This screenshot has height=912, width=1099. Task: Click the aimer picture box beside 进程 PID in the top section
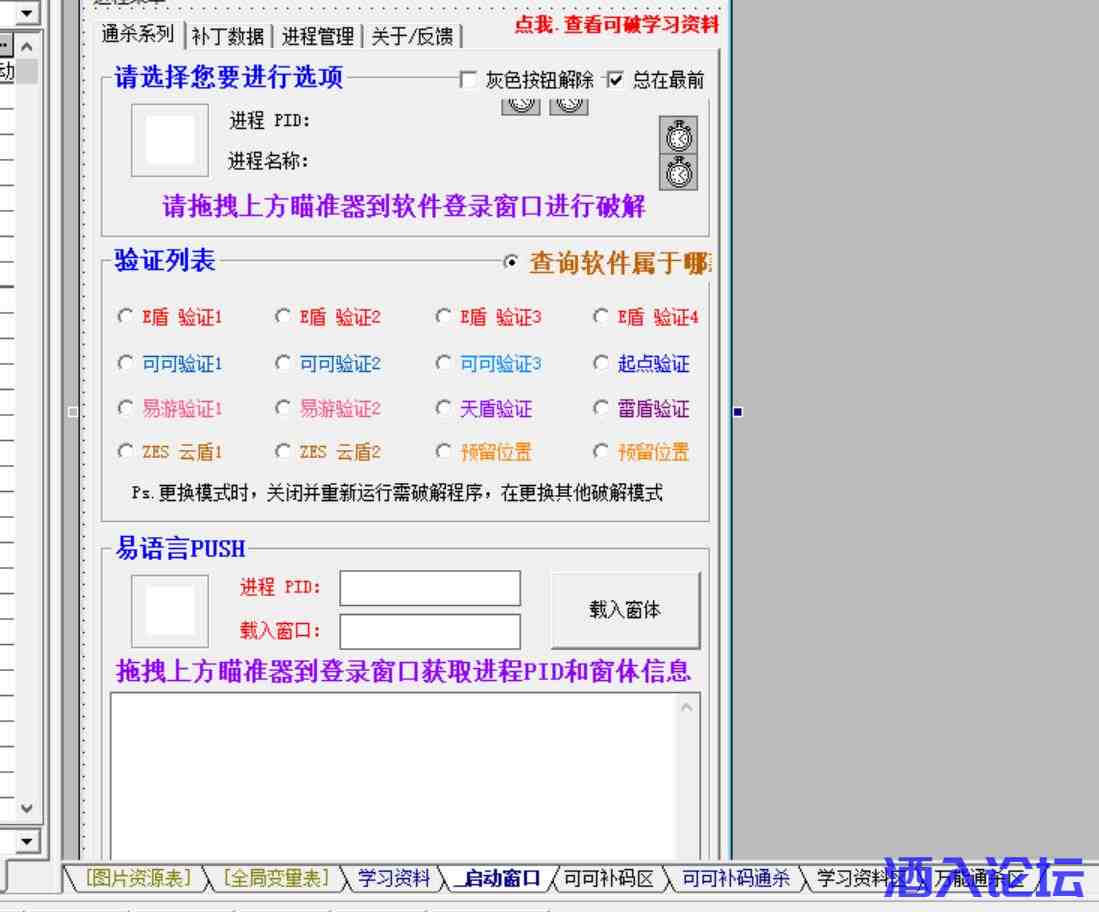(170, 140)
